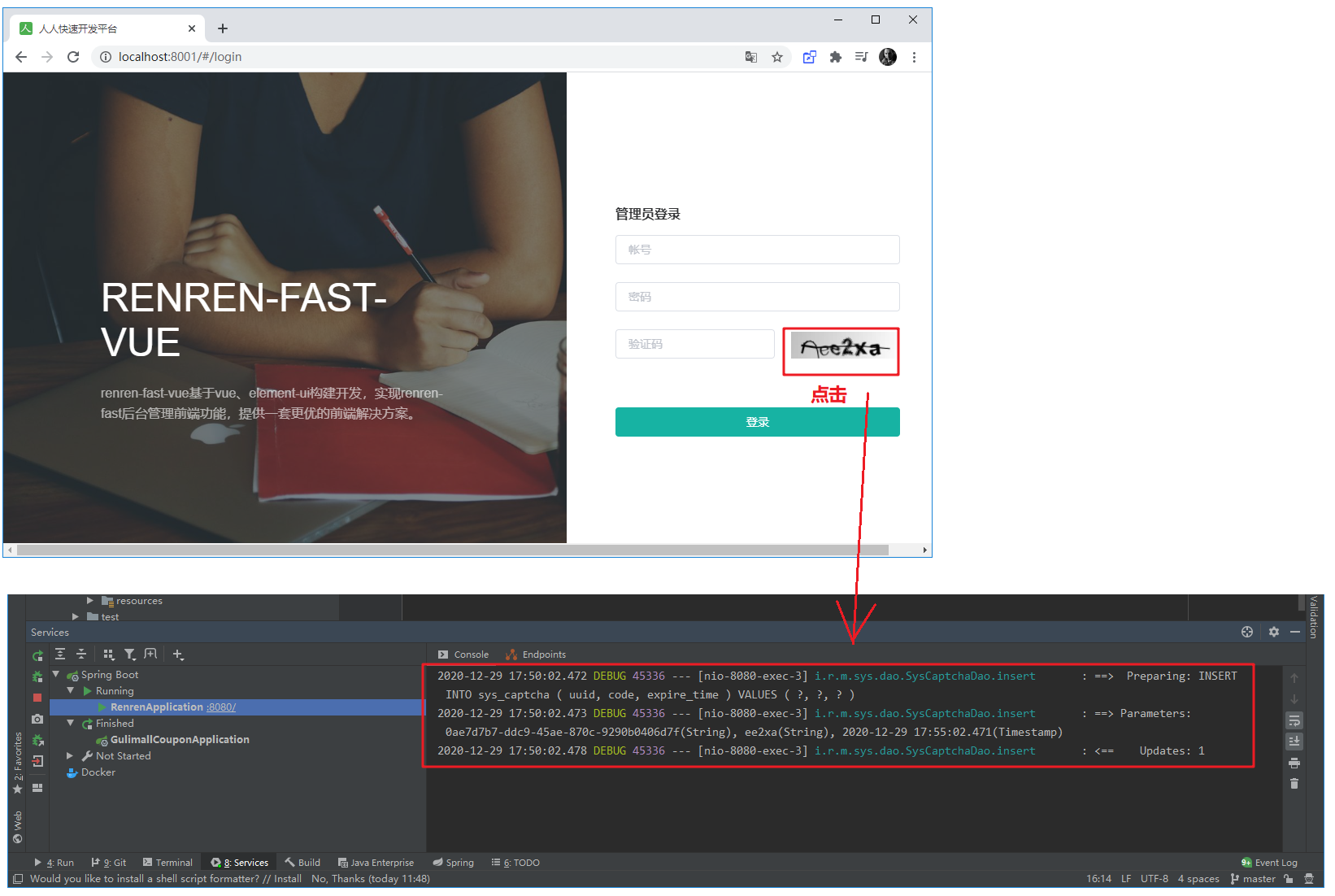The height and width of the screenshot is (896, 1335).
Task: Select the Docker service node
Action: click(x=98, y=772)
